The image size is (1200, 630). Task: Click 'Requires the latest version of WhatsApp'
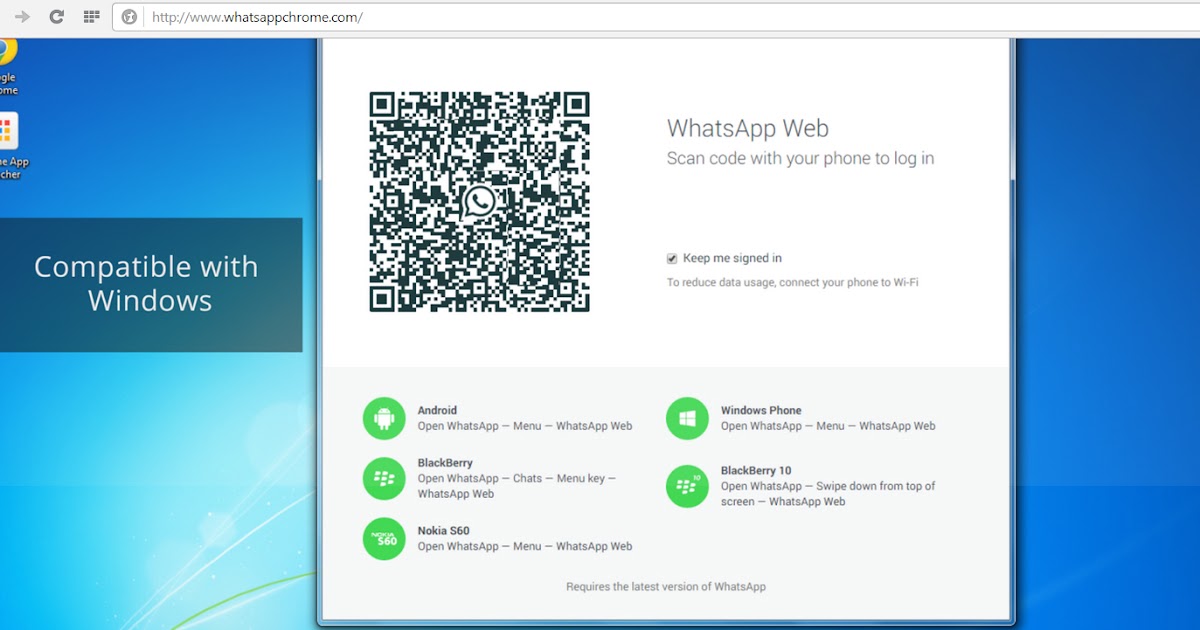[x=666, y=587]
